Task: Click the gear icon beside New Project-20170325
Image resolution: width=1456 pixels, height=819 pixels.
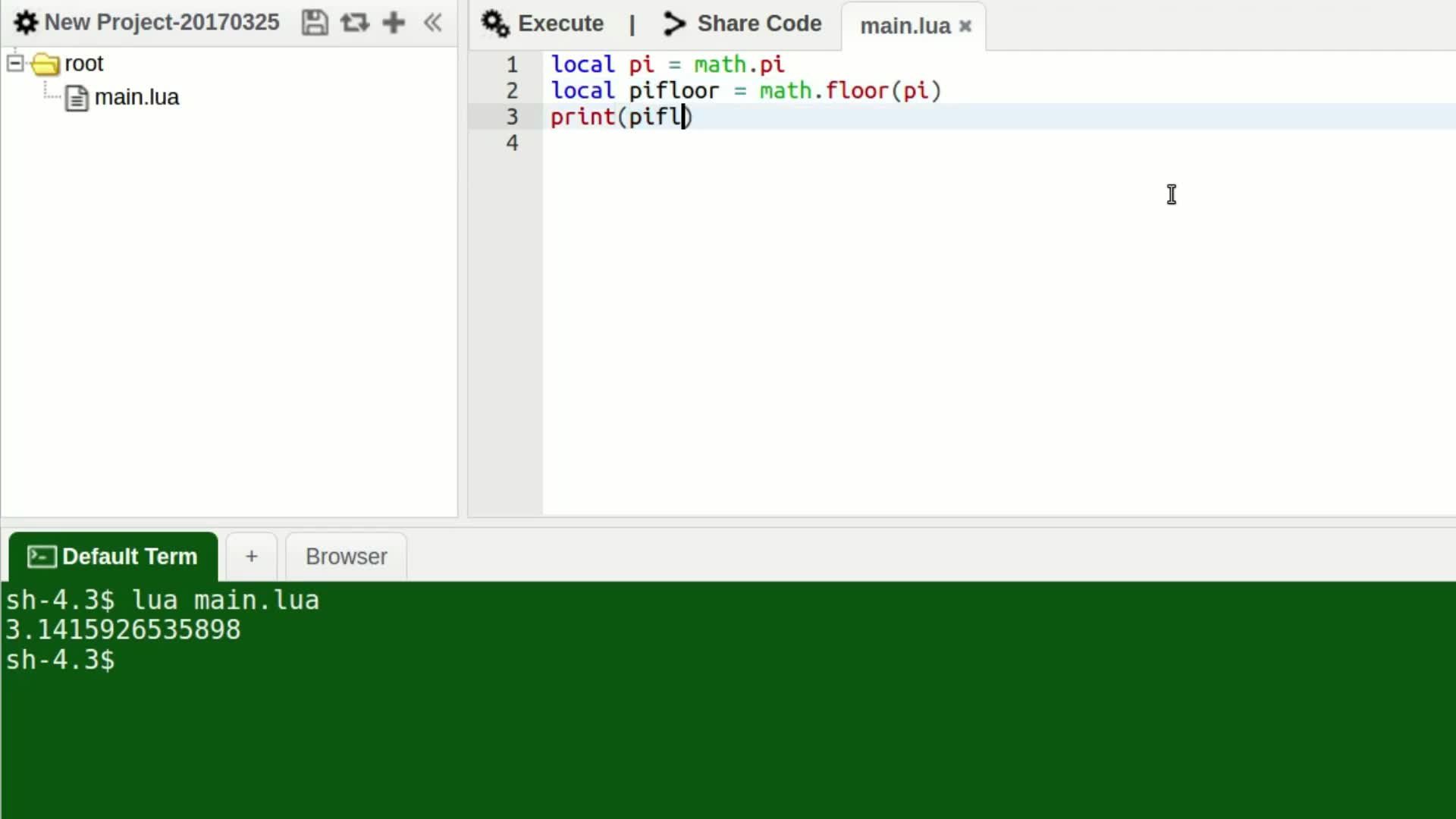Action: tap(25, 22)
